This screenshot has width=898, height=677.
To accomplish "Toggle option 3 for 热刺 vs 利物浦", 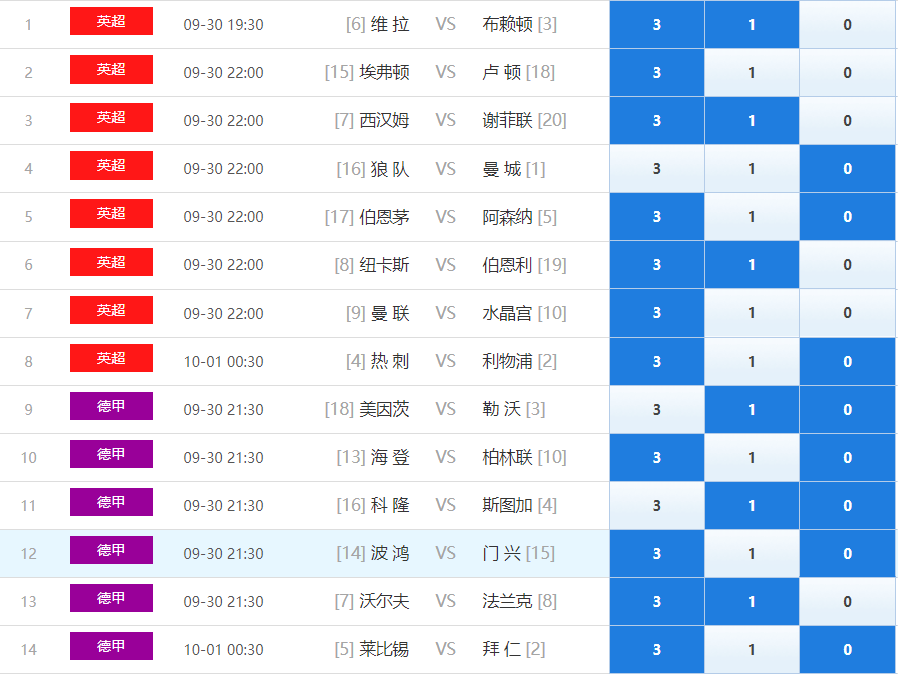I will (x=657, y=361).
